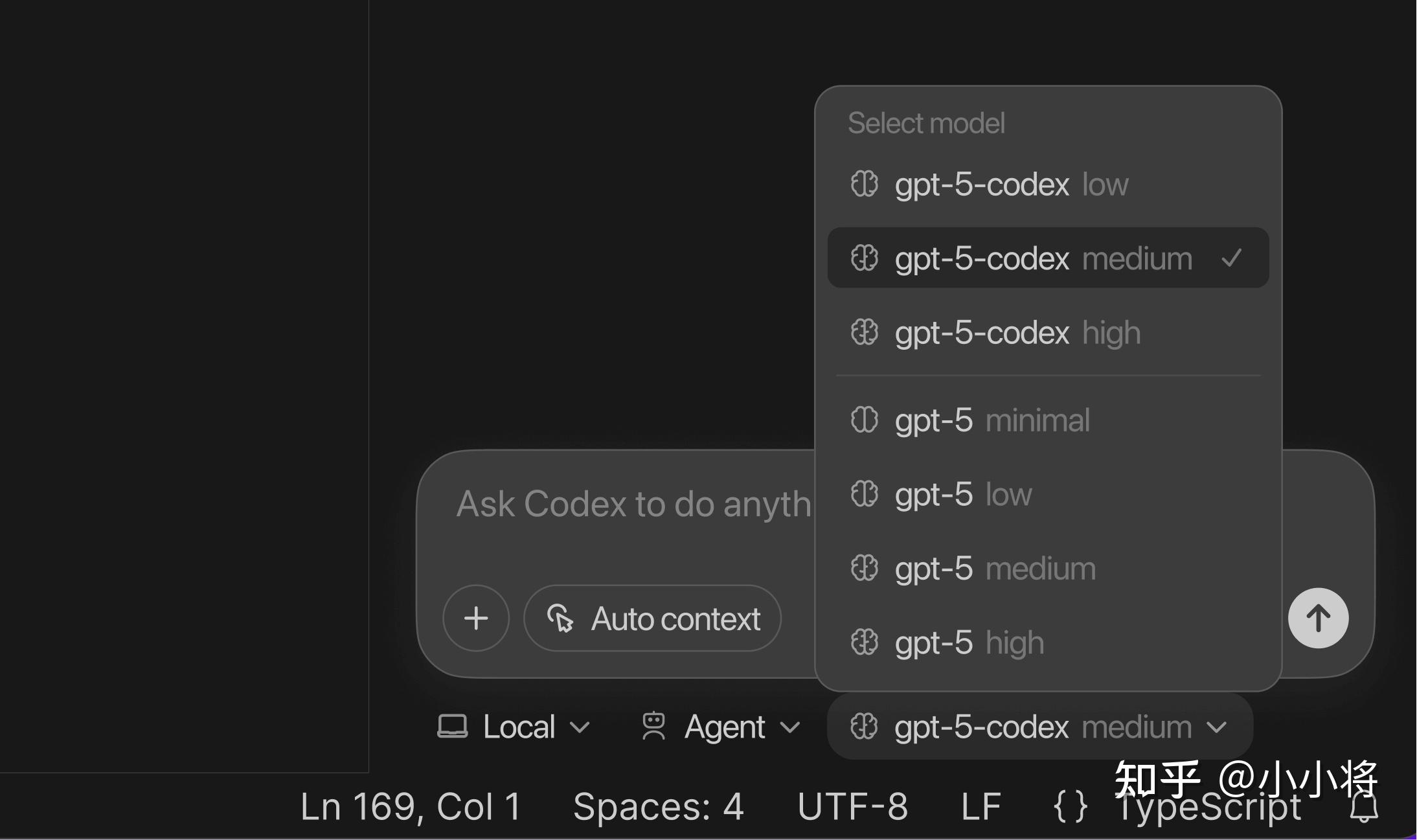Click the brain icon on the model selector bar
1417x840 pixels.
click(x=865, y=726)
